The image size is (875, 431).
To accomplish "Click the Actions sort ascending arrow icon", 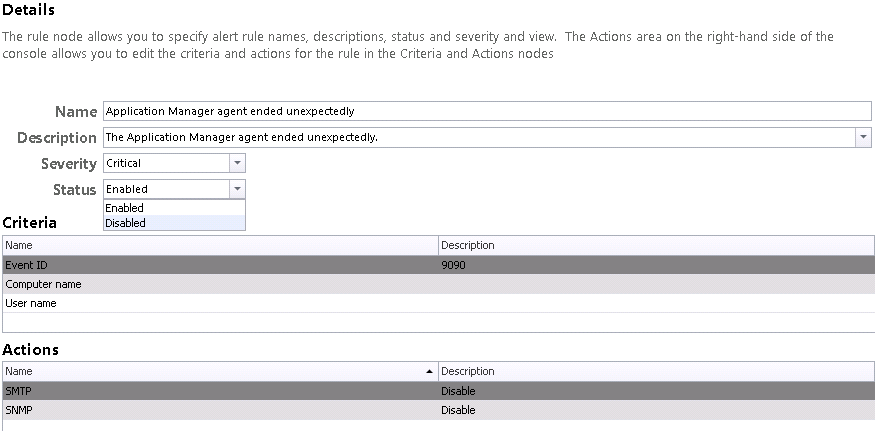I will (429, 371).
